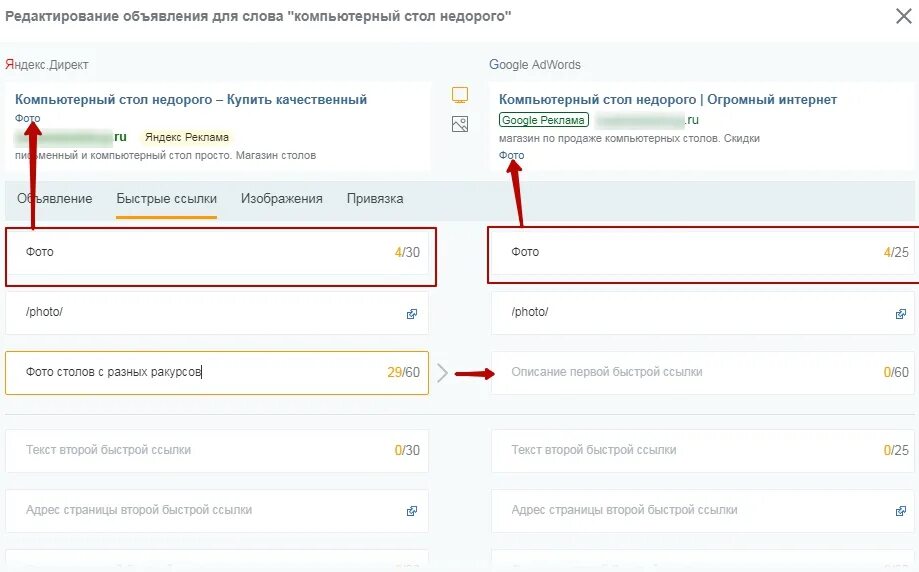Go to the Привязка tab
The width and height of the screenshot is (919, 572).
(375, 199)
